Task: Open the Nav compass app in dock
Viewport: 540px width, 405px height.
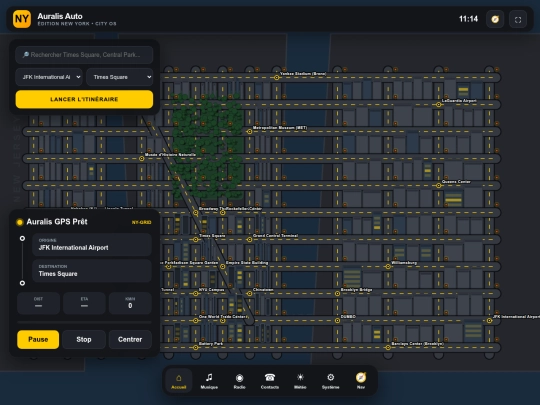Action: 361,381
